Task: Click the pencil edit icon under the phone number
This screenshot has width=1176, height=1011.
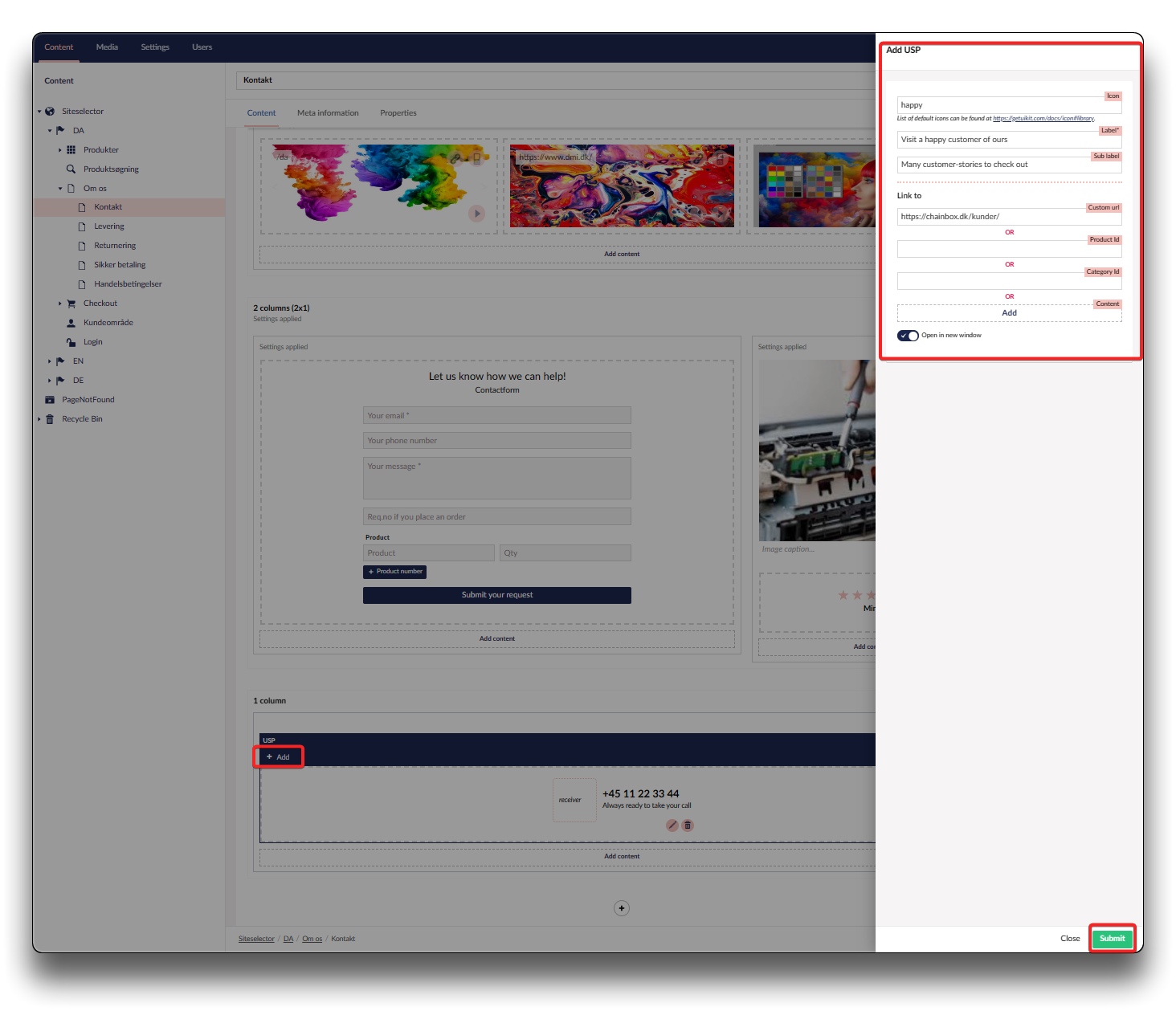Action: click(672, 826)
